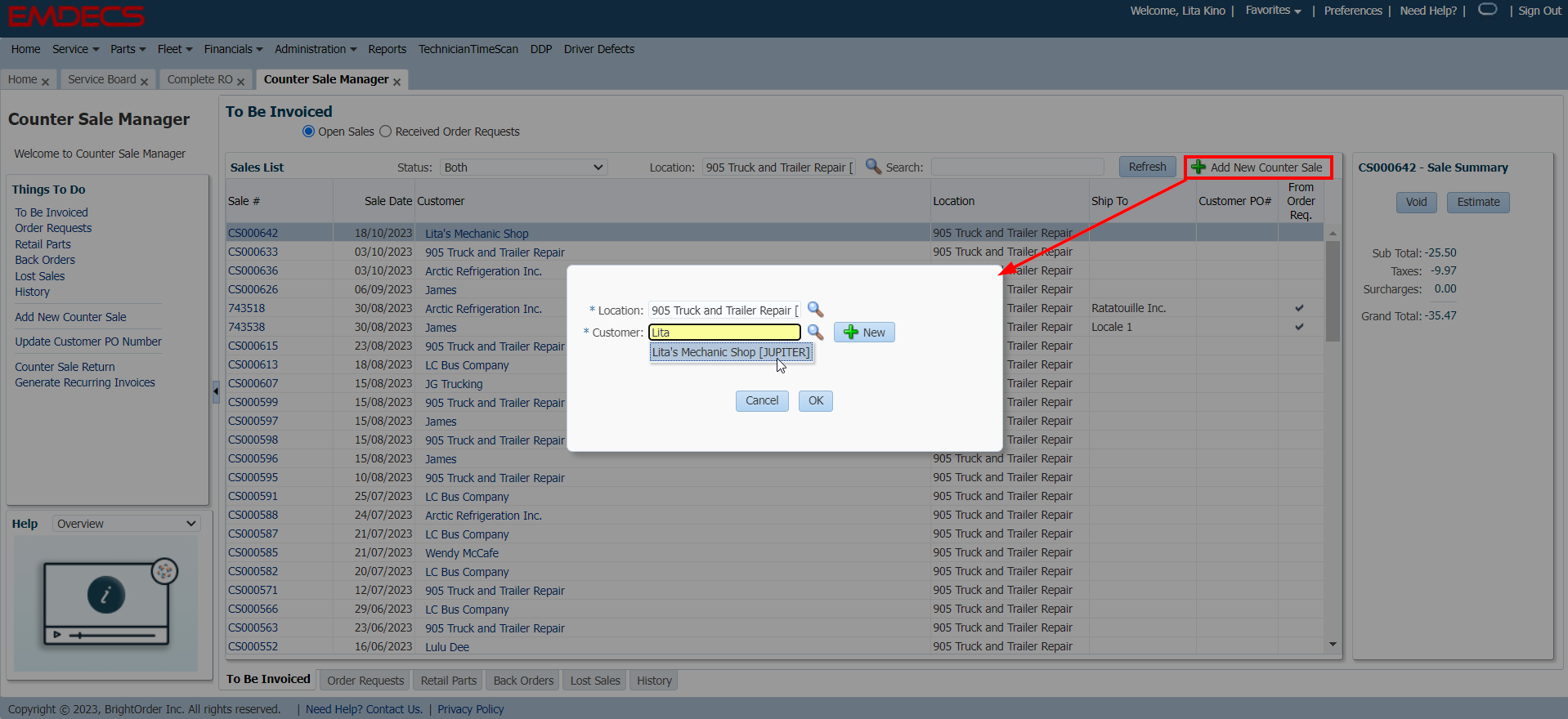This screenshot has height=719, width=1568.
Task: Click the Sign Out link
Action: 1539,11
